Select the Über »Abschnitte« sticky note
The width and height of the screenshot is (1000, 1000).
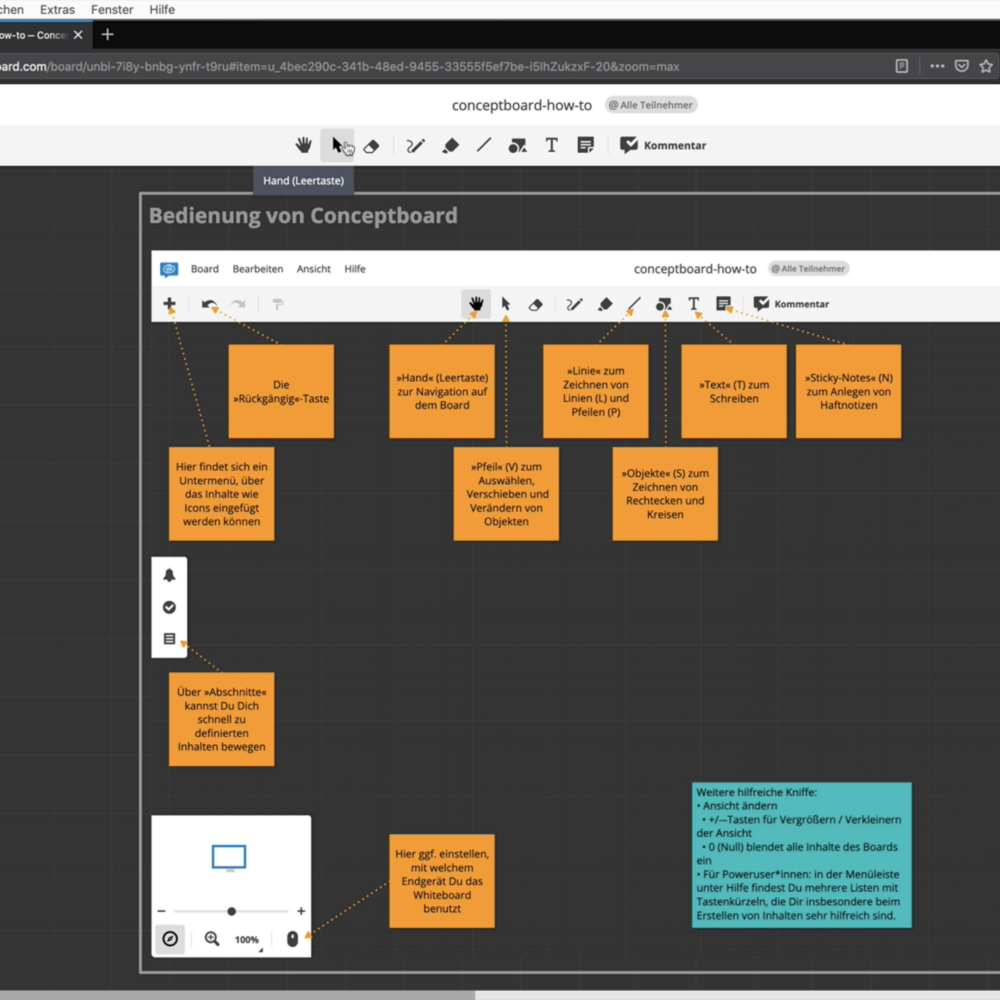(222, 719)
